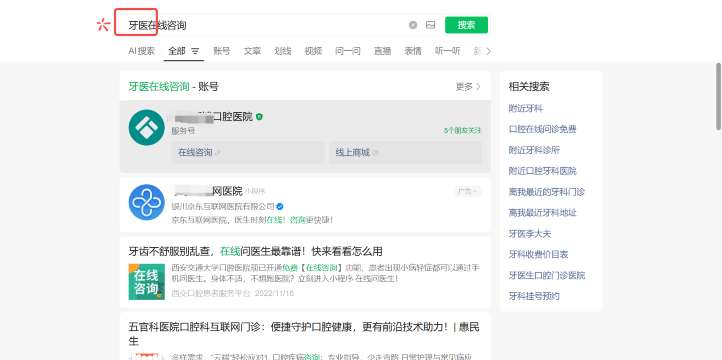Screen dimensions: 722x360
Task: Switch to AI搜索 tab
Action: point(141,51)
